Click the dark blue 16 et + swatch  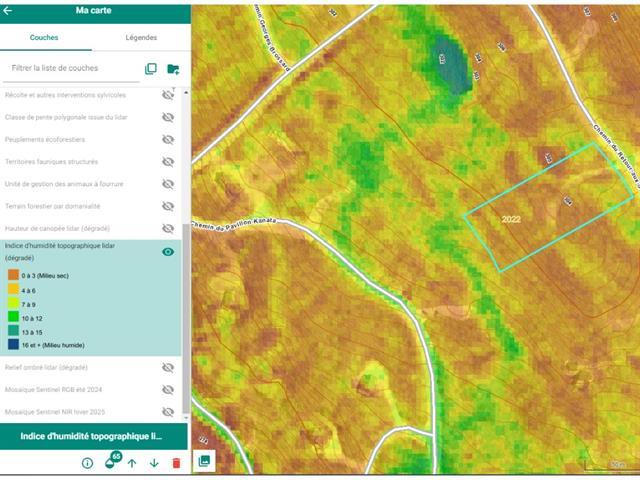(x=13, y=344)
